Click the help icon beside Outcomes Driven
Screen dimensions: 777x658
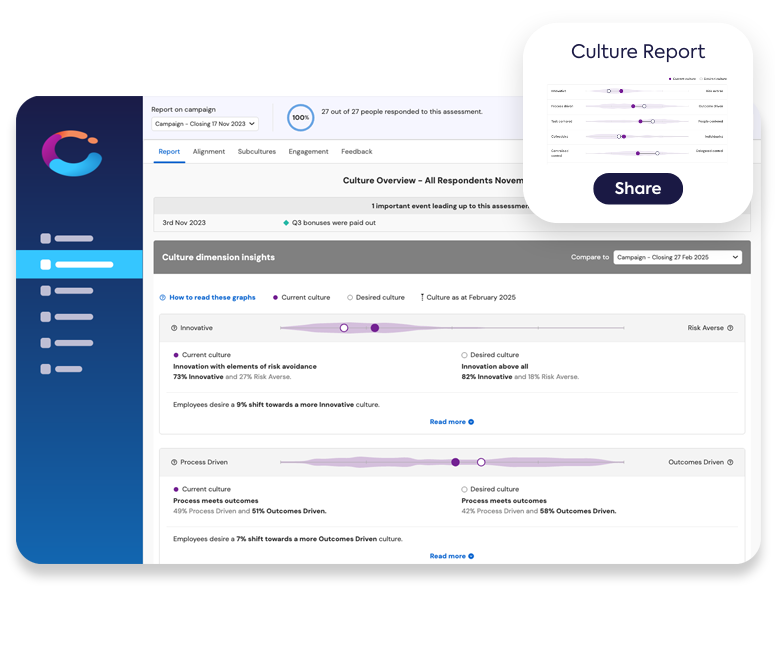730,462
